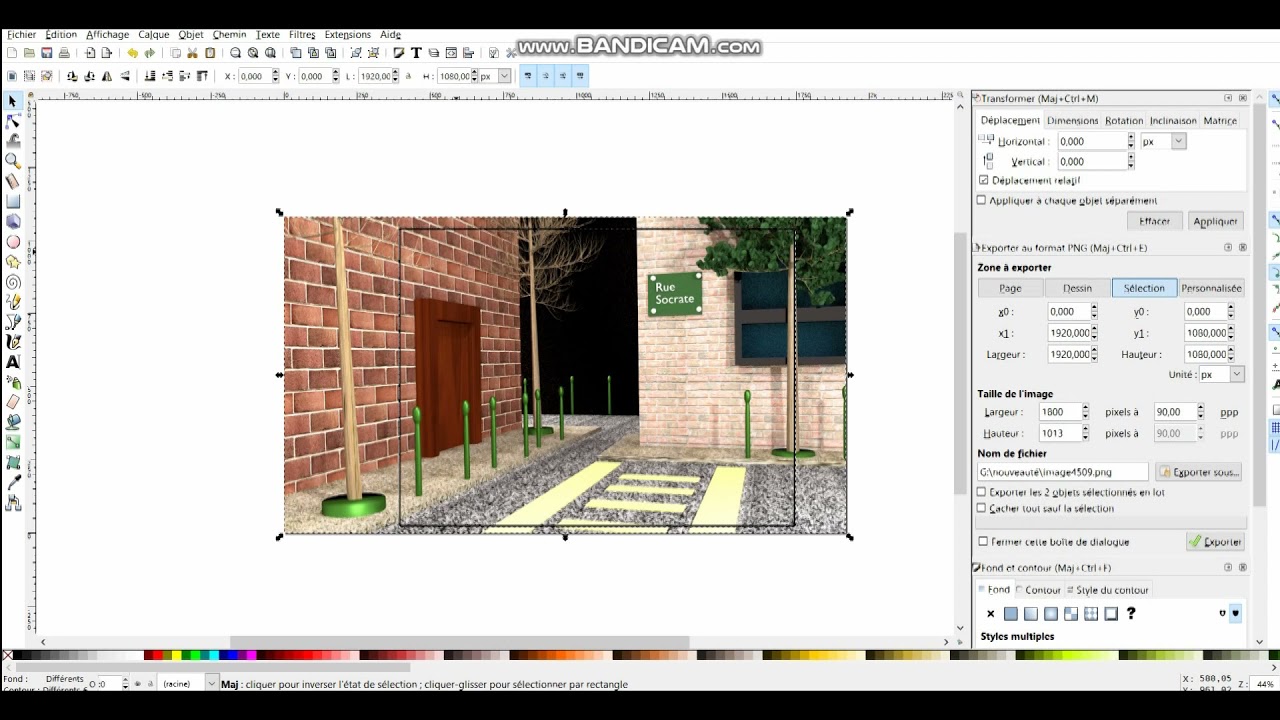Screen dimensions: 1280x720
Task: Open the Édition menu
Action: point(61,35)
